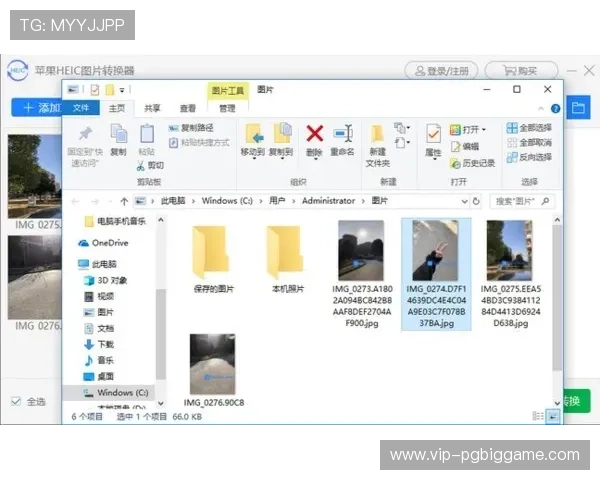Open the File (文件) tab
600x480 pixels.
point(81,108)
